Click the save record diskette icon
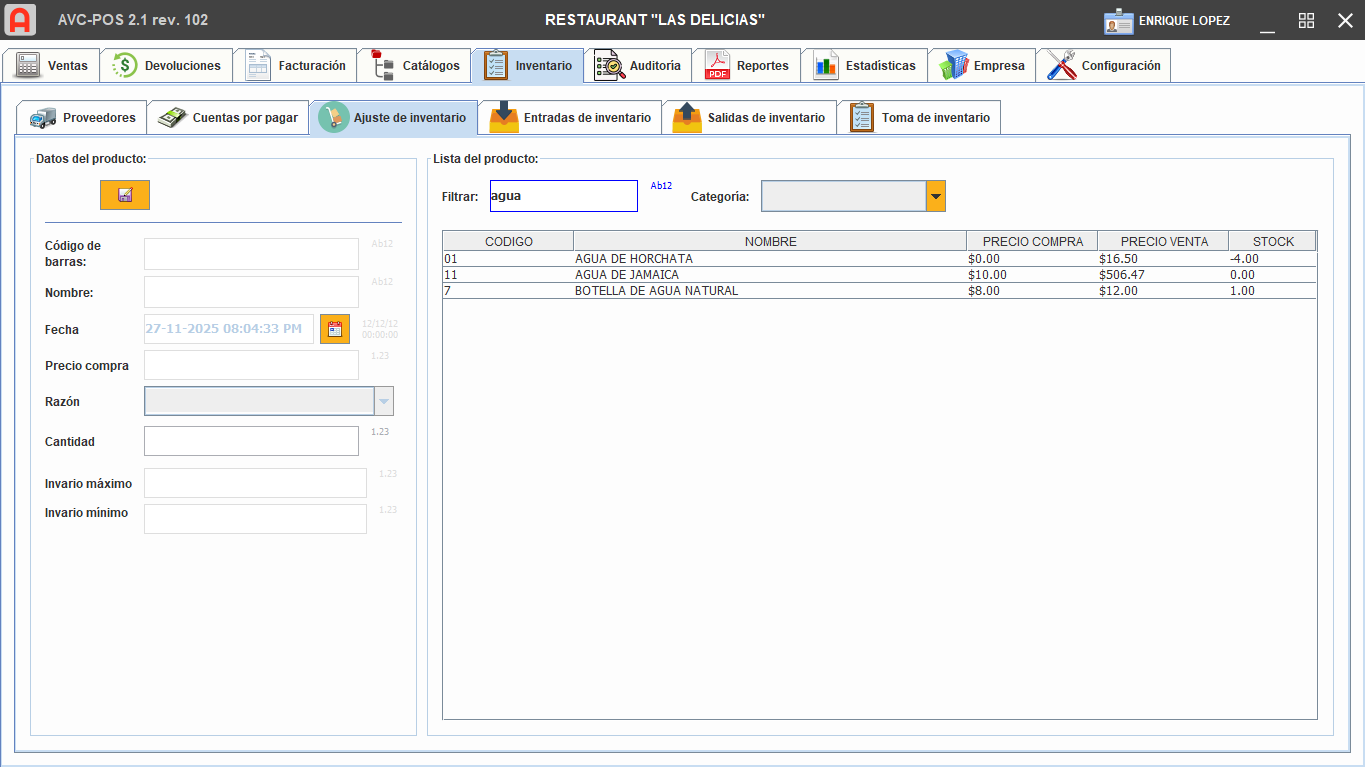Image resolution: width=1365 pixels, height=767 pixels. point(124,195)
